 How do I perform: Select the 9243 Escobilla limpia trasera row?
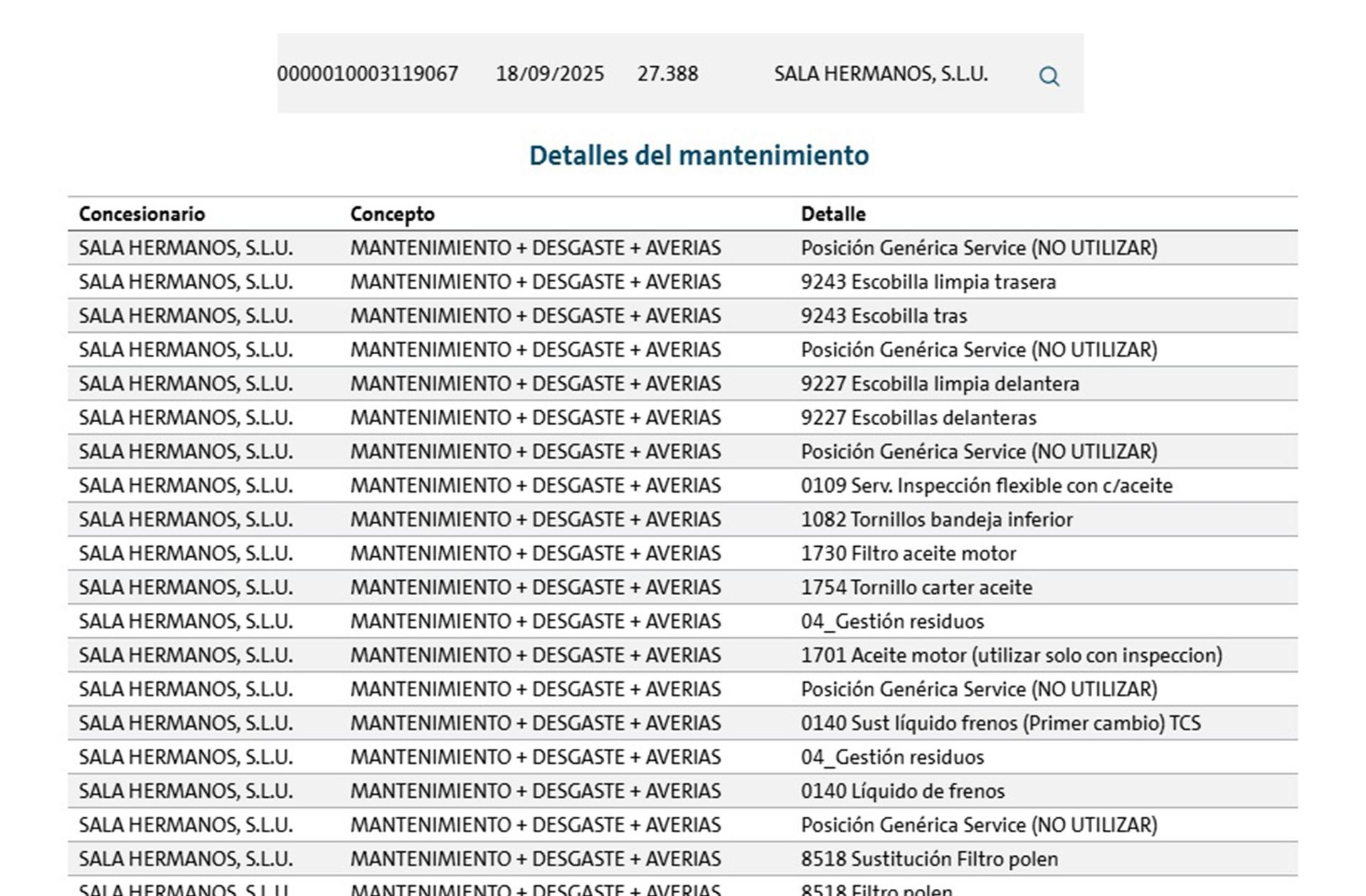tap(683, 282)
